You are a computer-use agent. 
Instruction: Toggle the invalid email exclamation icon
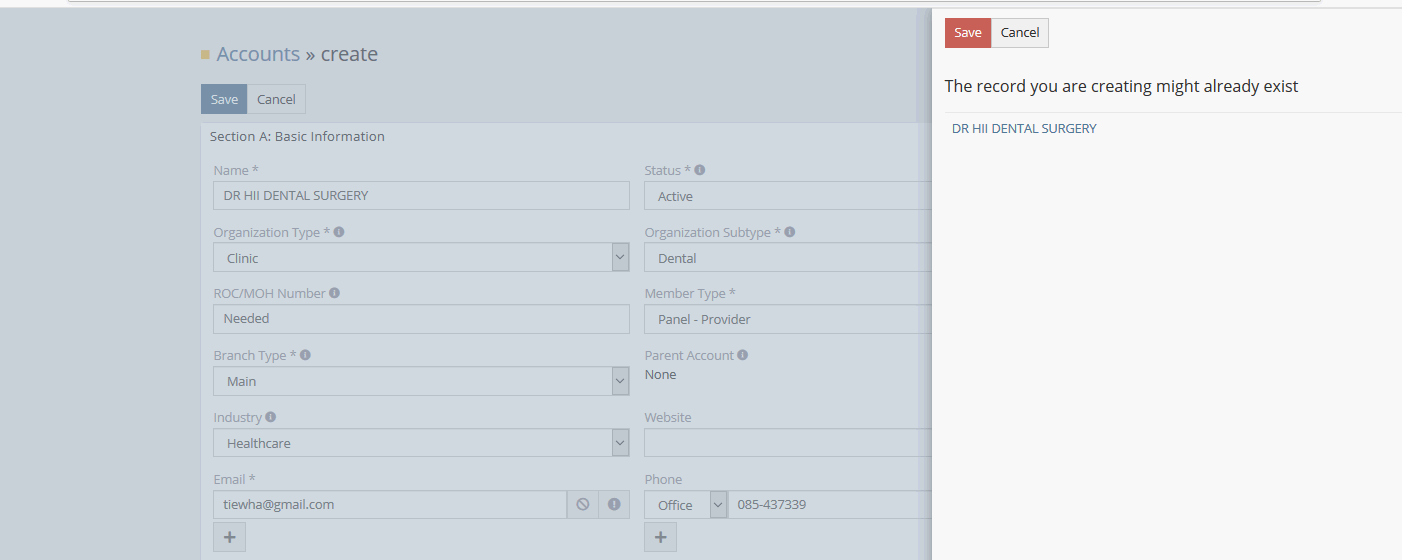click(x=614, y=505)
